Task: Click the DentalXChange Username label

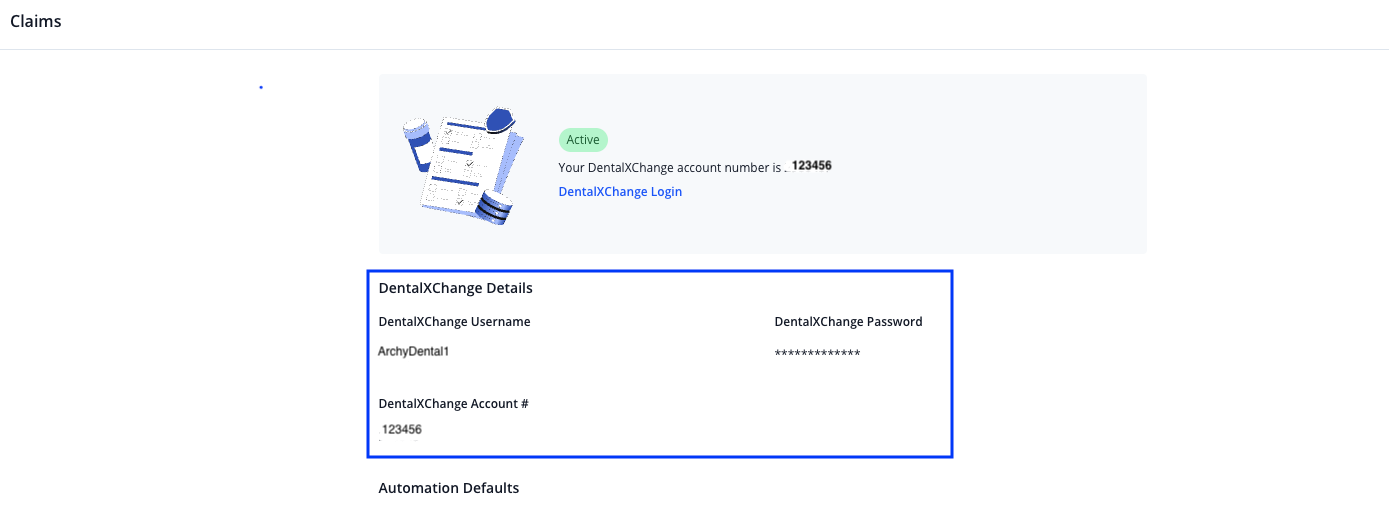Action: (454, 322)
